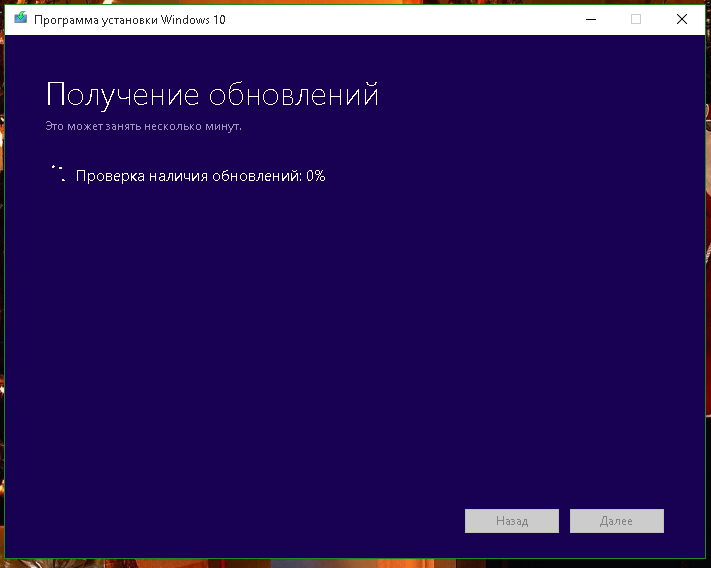The image size is (711, 568).
Task: Click the empty space left of Назад button
Action: [300, 521]
